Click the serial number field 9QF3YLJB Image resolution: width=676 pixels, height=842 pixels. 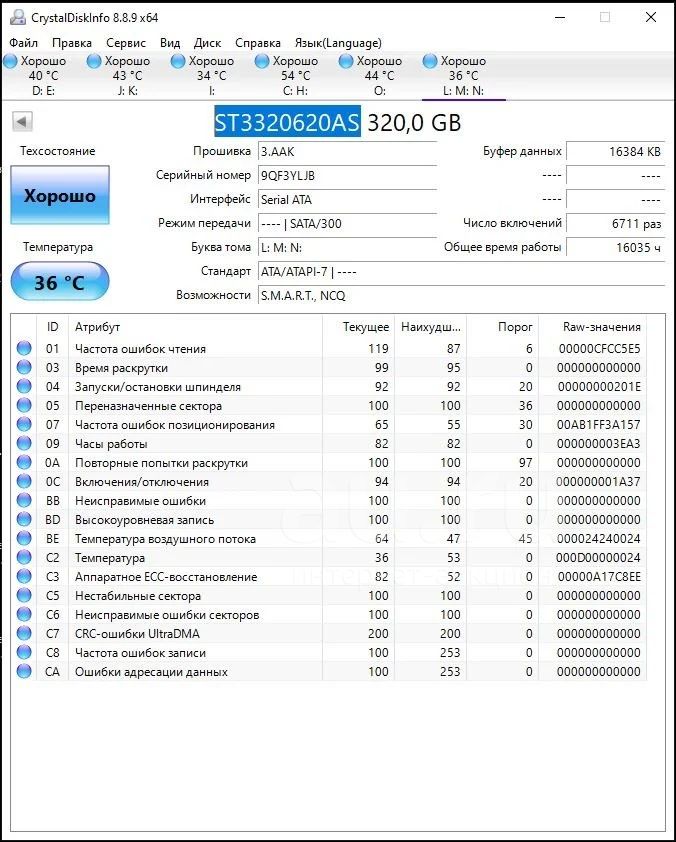pyautogui.click(x=347, y=176)
